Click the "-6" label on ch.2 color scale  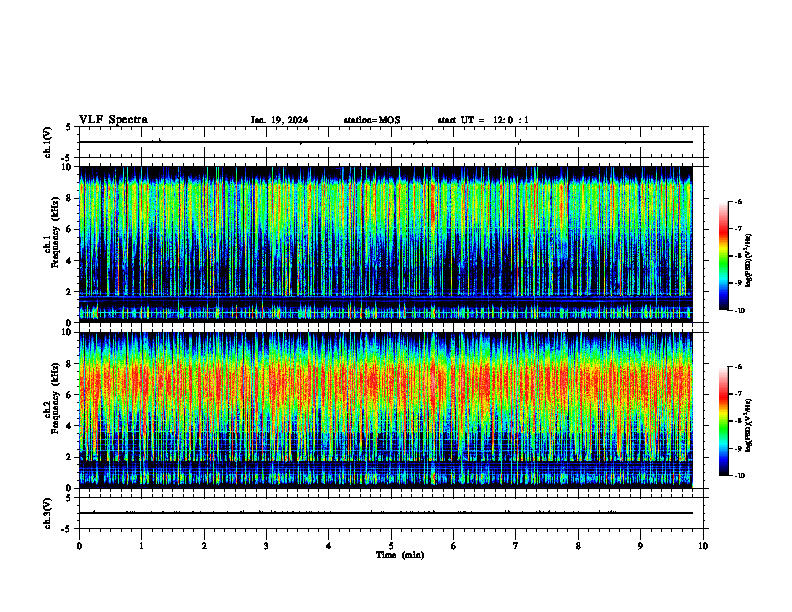coord(738,367)
